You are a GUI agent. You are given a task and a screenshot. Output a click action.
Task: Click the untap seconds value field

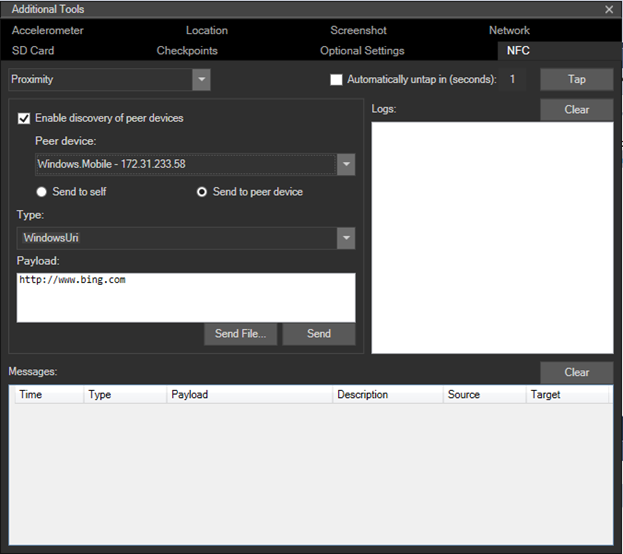(x=512, y=79)
